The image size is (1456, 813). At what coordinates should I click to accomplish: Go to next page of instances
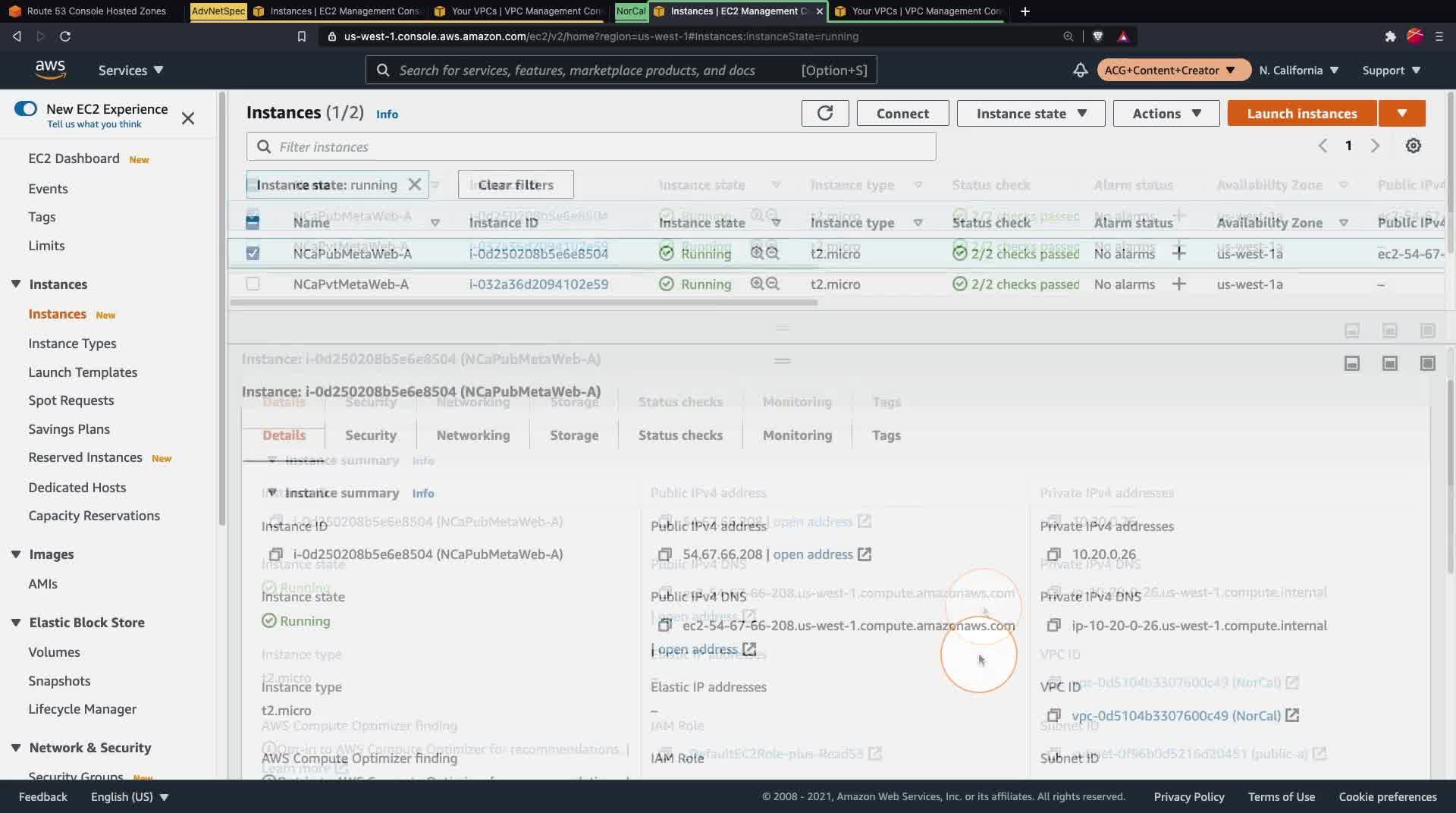click(1375, 146)
